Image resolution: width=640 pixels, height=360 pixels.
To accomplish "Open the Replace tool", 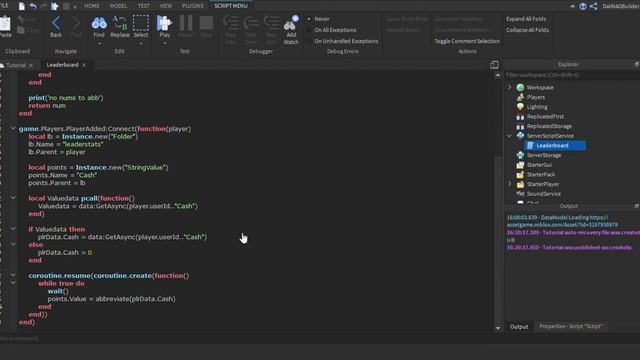I will (120, 23).
